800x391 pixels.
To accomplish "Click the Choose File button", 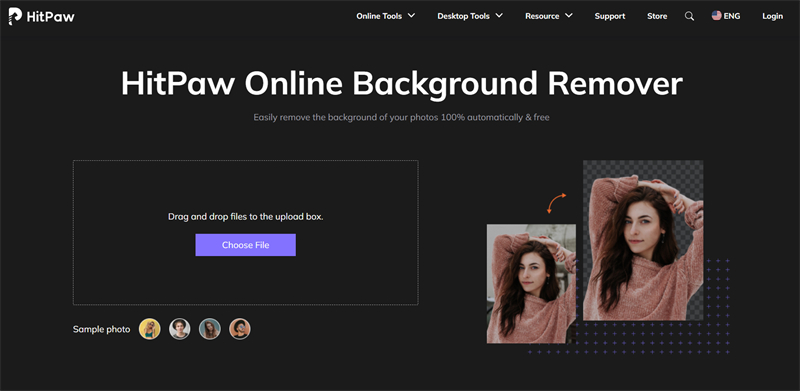I will pyautogui.click(x=245, y=245).
